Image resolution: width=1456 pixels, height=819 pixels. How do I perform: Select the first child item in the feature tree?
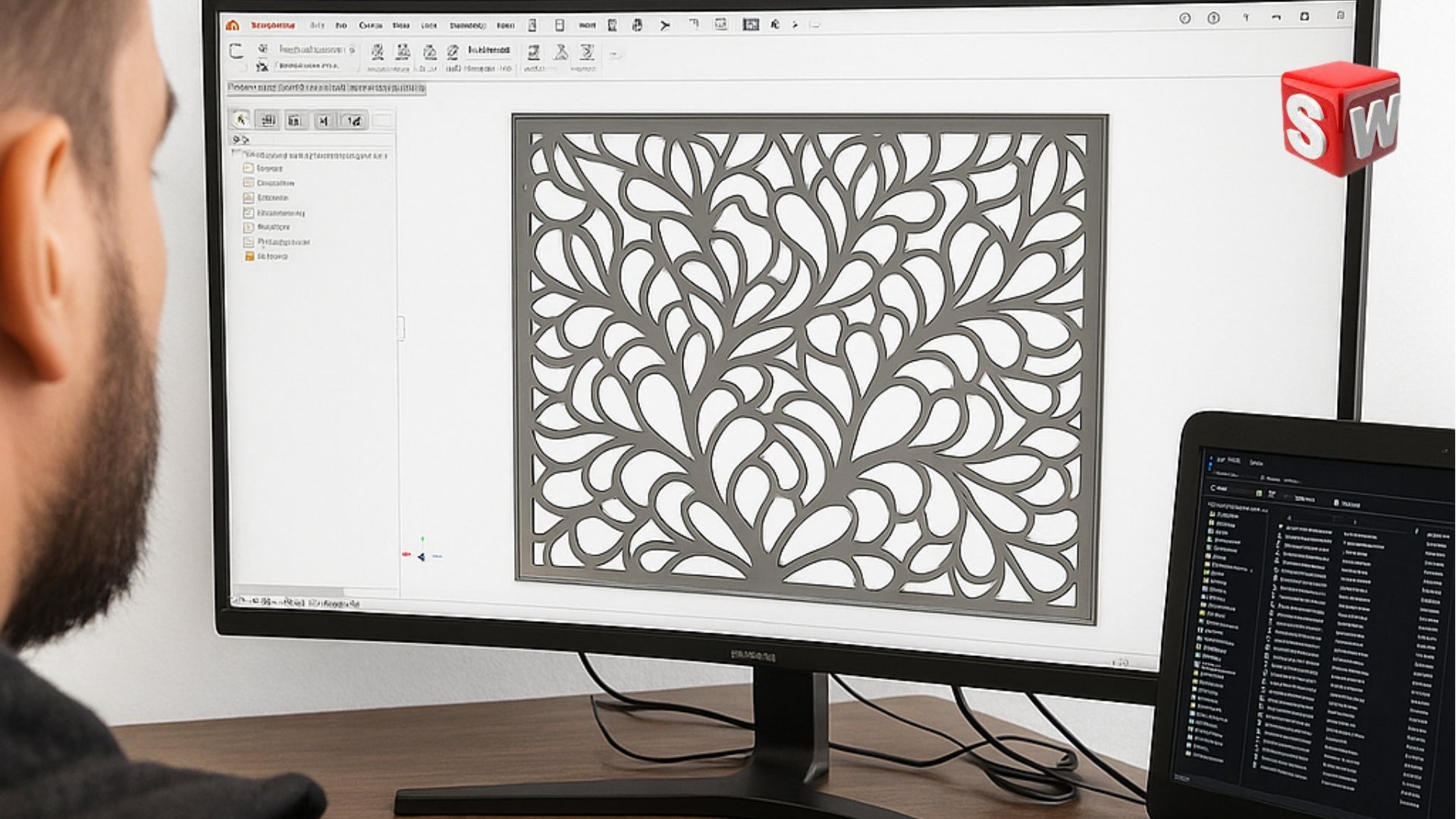coord(262,168)
